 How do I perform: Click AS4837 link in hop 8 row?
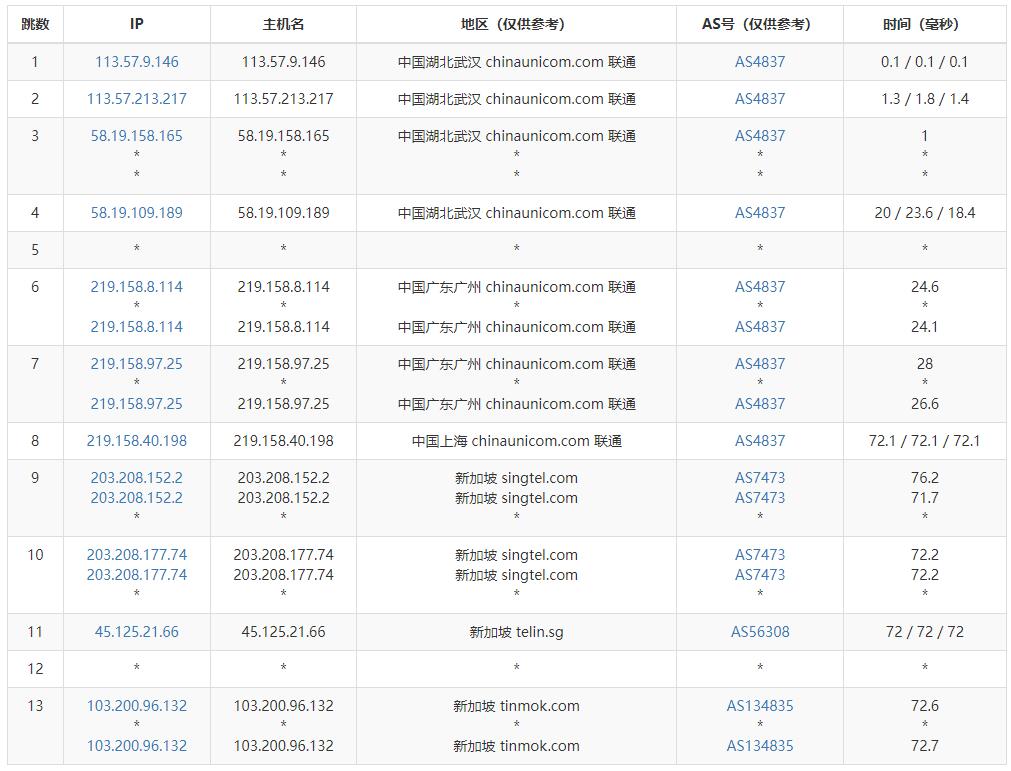pyautogui.click(x=760, y=441)
